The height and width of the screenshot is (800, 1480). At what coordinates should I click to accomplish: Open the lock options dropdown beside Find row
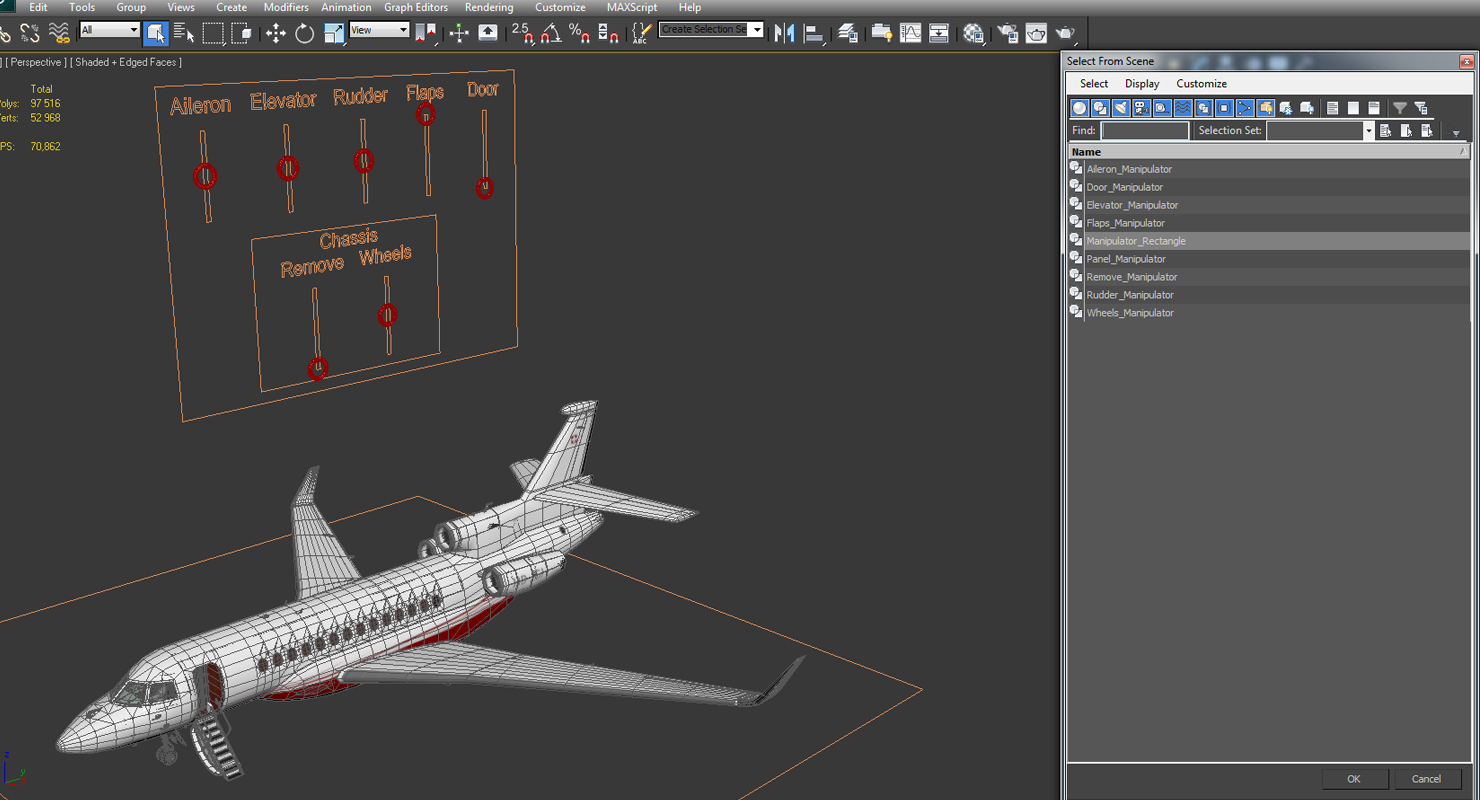1456,132
